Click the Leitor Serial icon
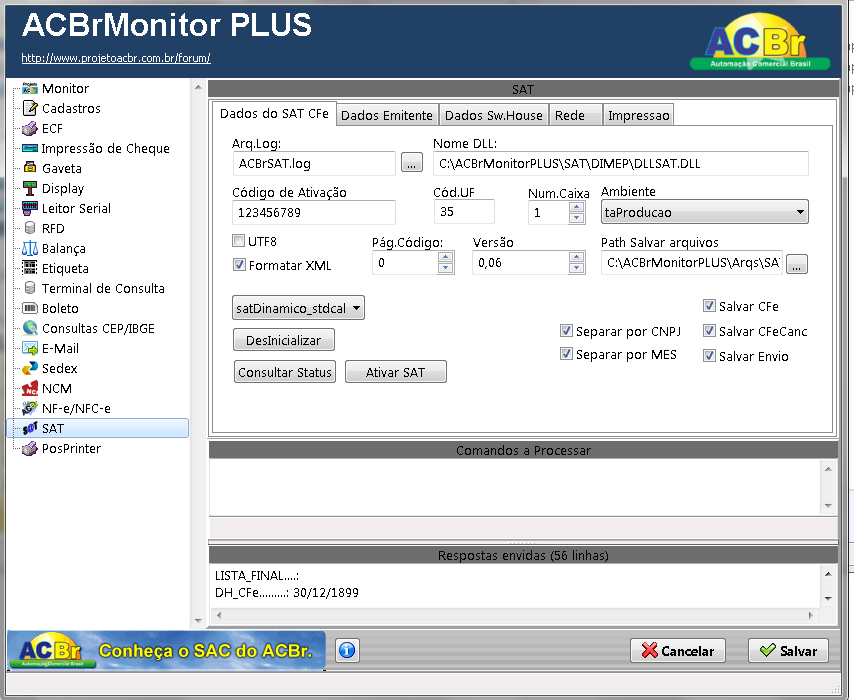This screenshot has height=700, width=854. (x=29, y=208)
